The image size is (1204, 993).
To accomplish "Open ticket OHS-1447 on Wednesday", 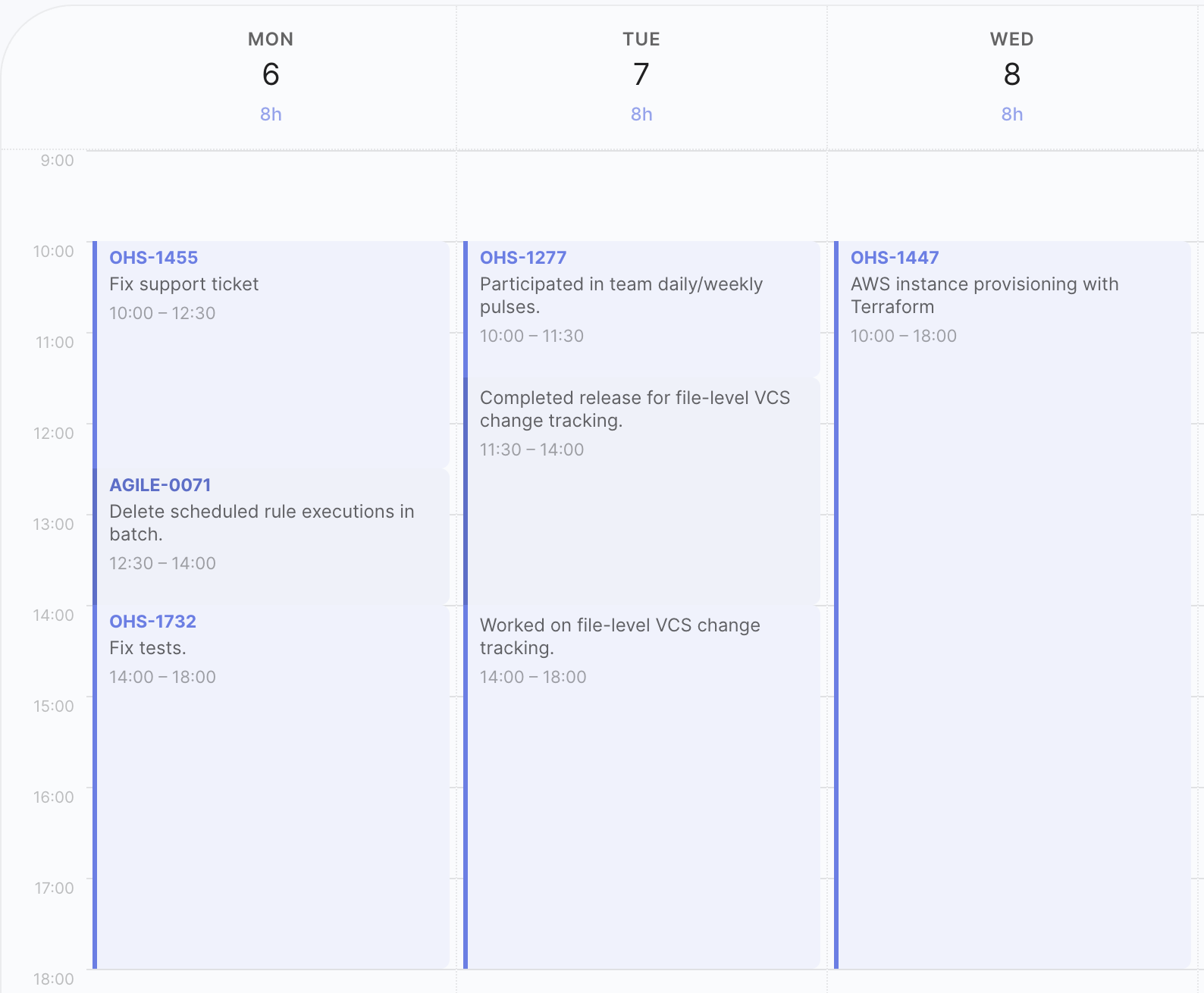I will coord(894,257).
